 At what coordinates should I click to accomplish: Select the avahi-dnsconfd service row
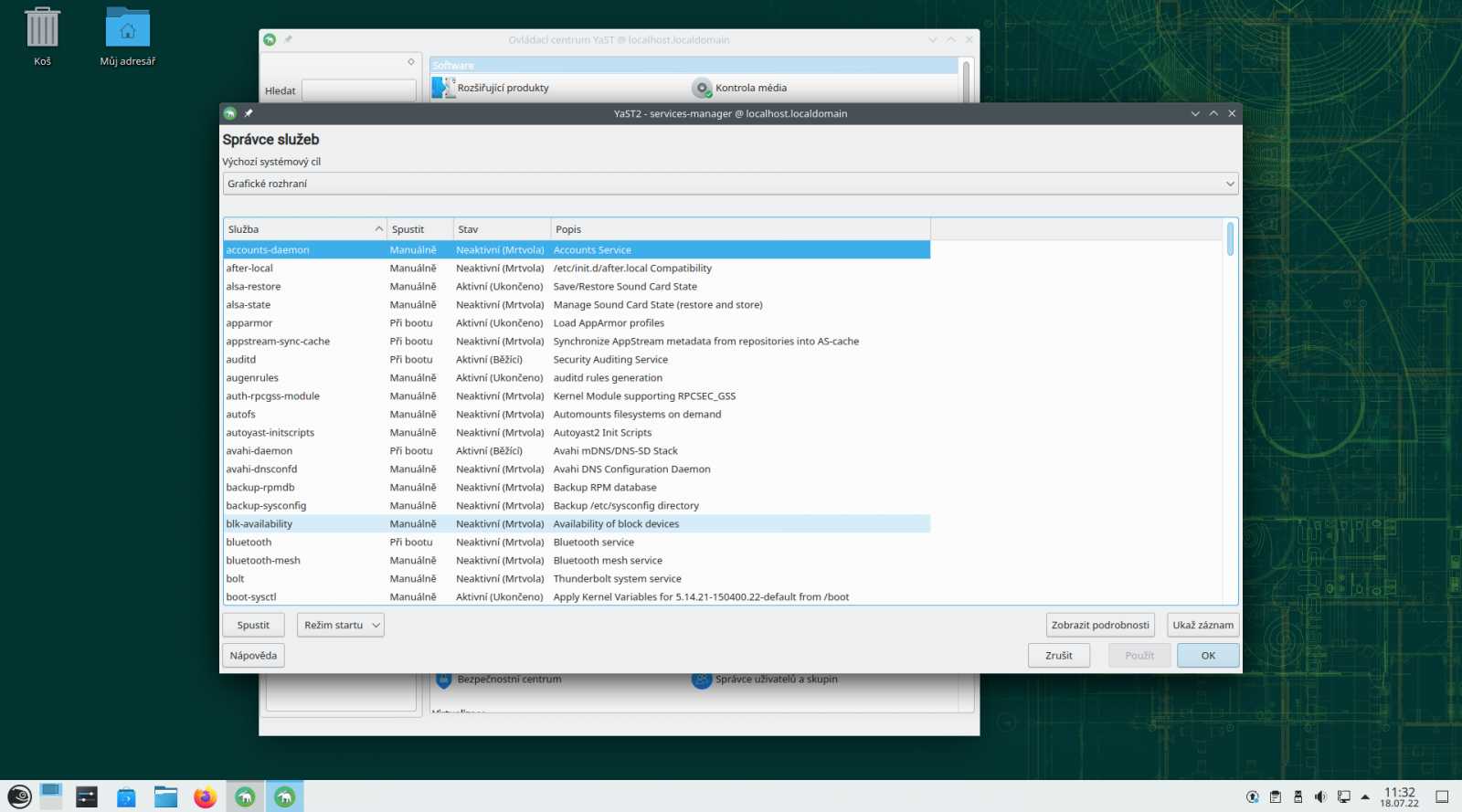pyautogui.click(x=577, y=469)
